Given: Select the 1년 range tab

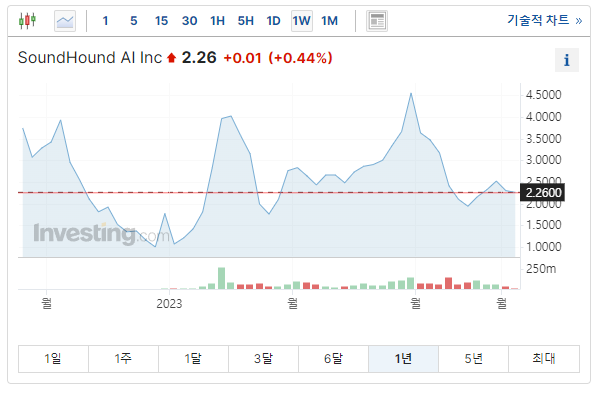Looking at the screenshot, I should coord(404,359).
